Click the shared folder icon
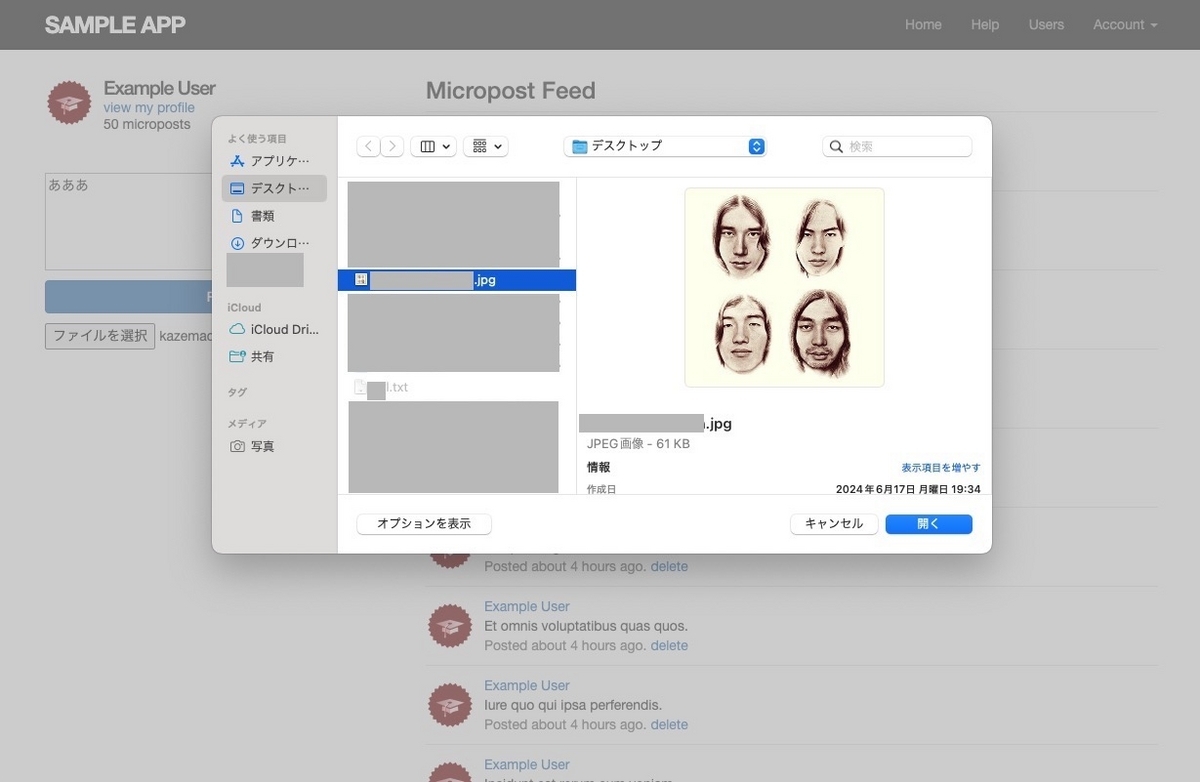Image resolution: width=1200 pixels, height=782 pixels. 237,356
